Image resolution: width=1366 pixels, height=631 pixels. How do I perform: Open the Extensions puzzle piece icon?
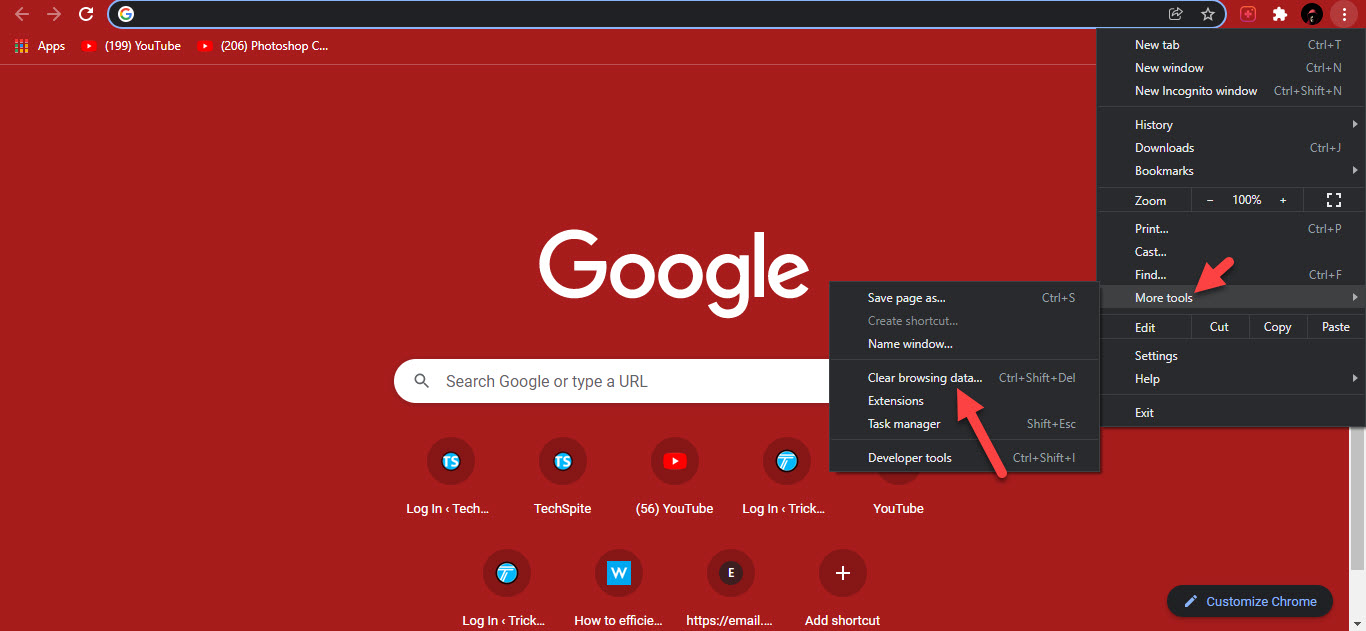1279,14
